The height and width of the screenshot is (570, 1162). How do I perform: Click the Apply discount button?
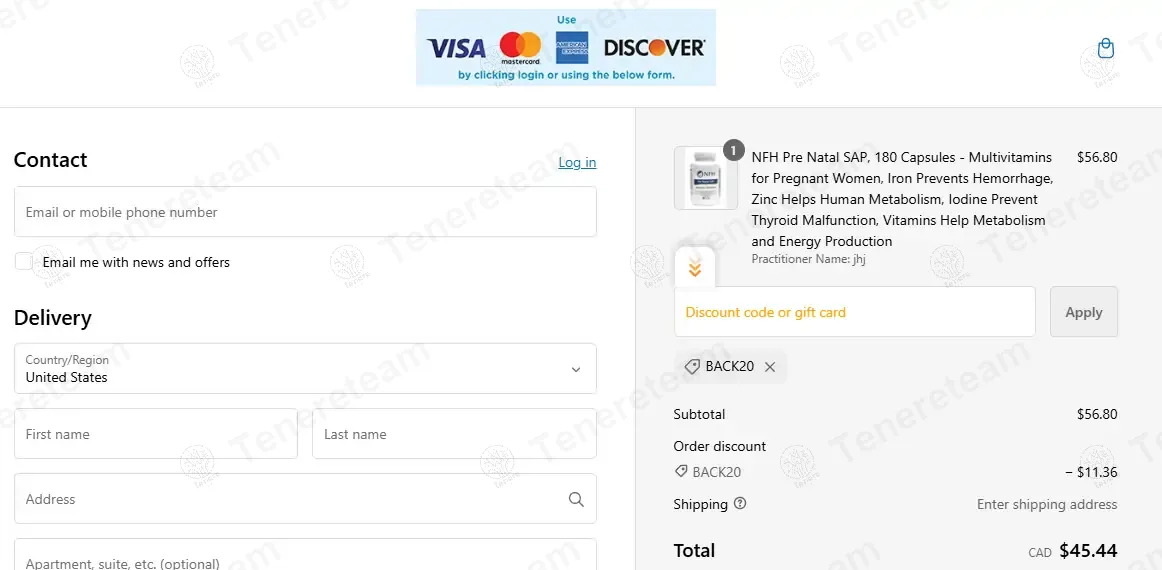tap(1083, 312)
